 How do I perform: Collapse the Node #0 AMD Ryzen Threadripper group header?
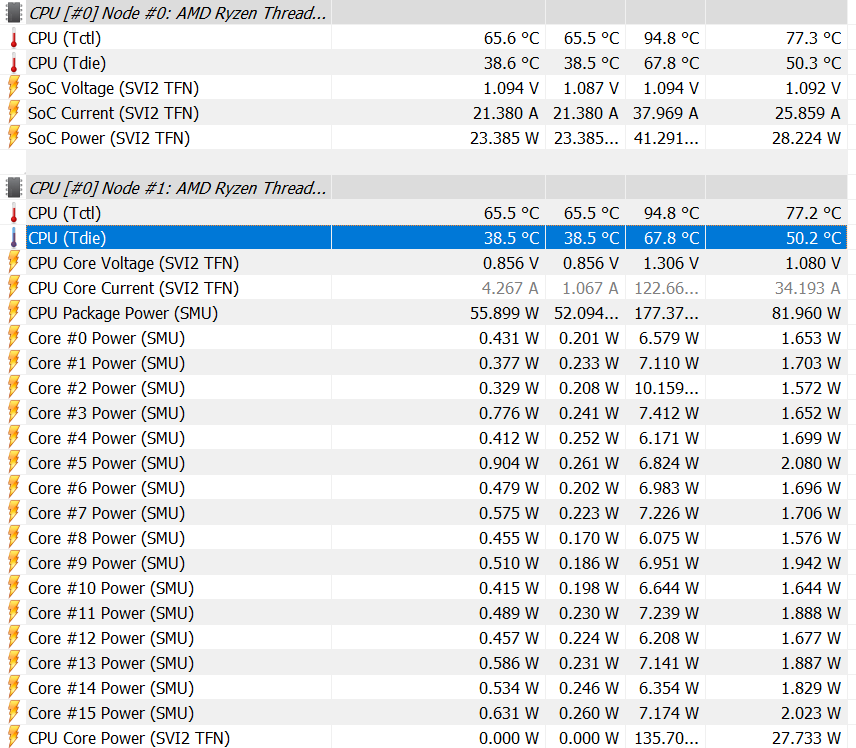[177, 14]
